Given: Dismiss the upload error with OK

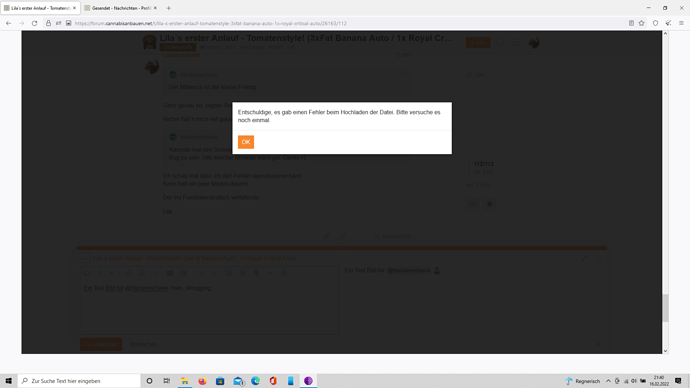Looking at the screenshot, I should [x=246, y=142].
